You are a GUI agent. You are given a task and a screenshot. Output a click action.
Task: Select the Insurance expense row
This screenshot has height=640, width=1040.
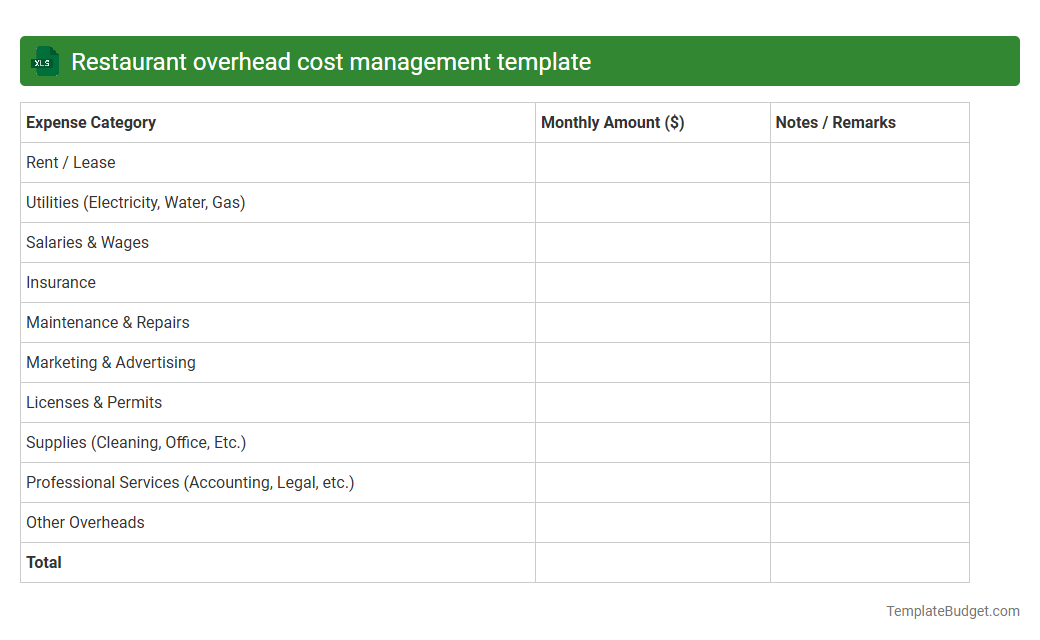pos(61,282)
